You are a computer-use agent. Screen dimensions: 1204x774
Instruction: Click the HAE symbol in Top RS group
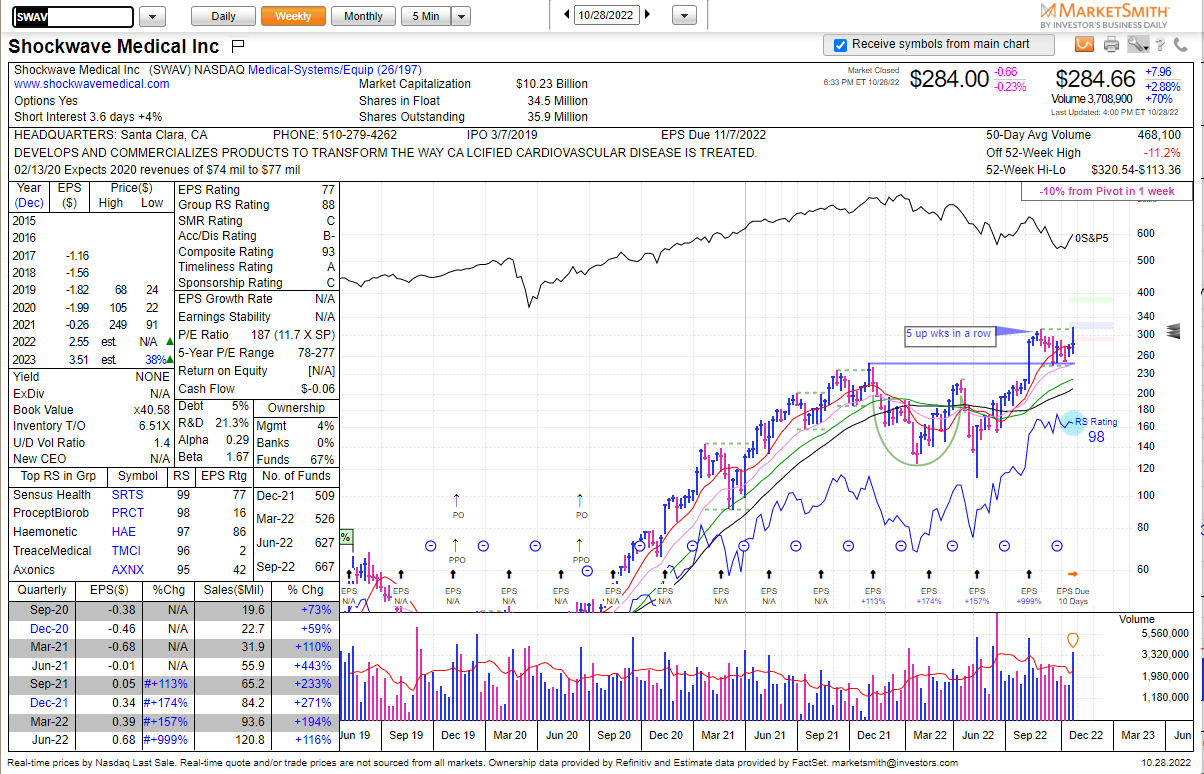point(123,532)
